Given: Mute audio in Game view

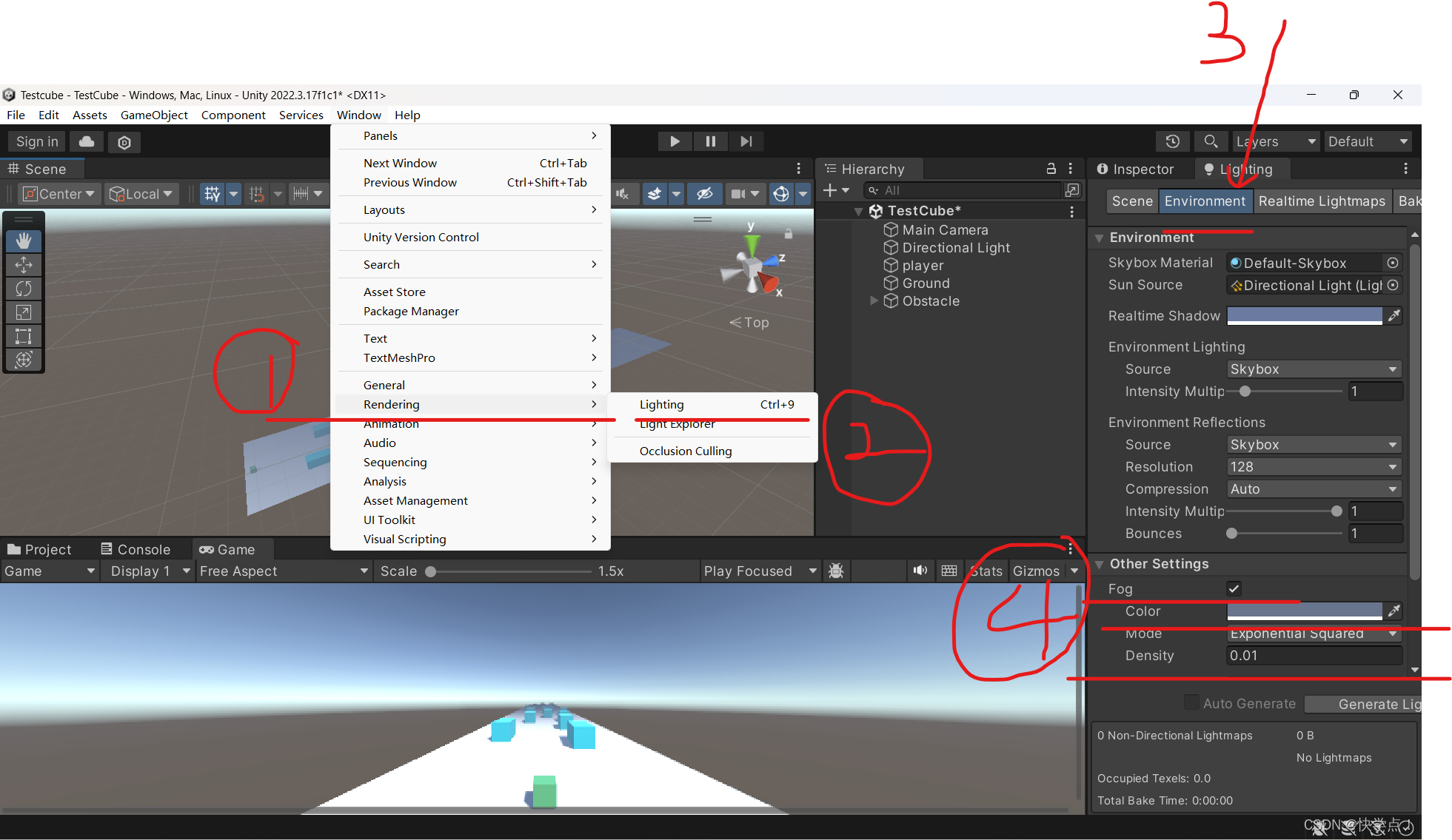Looking at the screenshot, I should (920, 571).
